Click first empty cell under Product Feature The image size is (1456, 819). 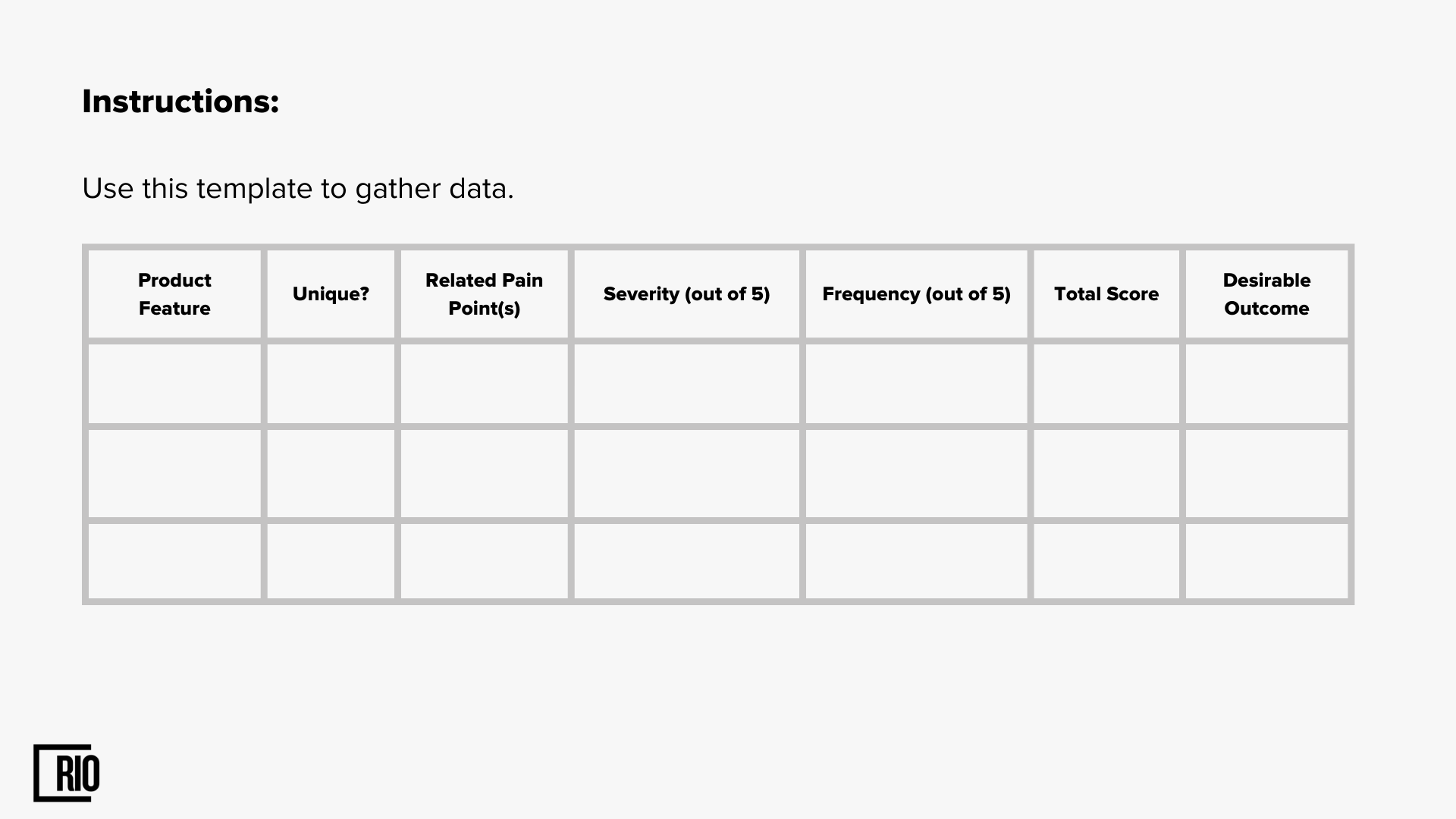point(174,384)
